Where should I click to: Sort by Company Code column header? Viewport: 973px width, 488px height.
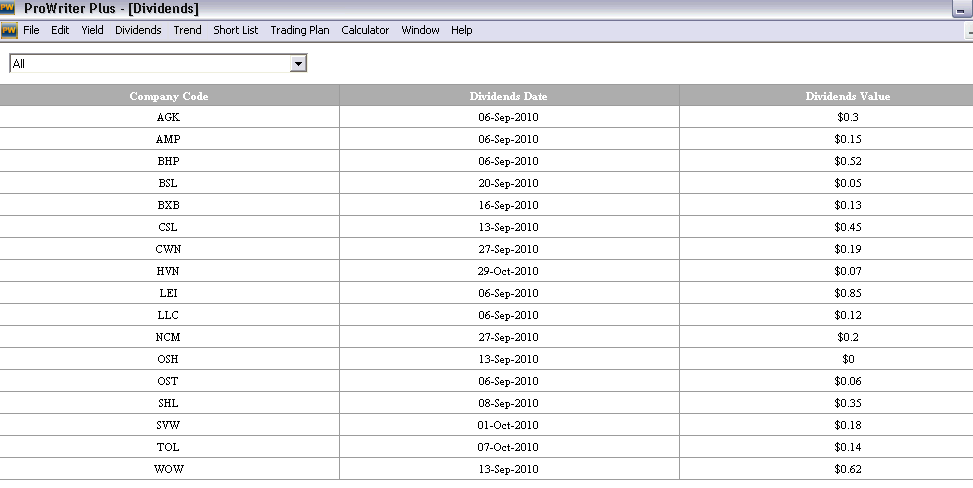tap(169, 96)
